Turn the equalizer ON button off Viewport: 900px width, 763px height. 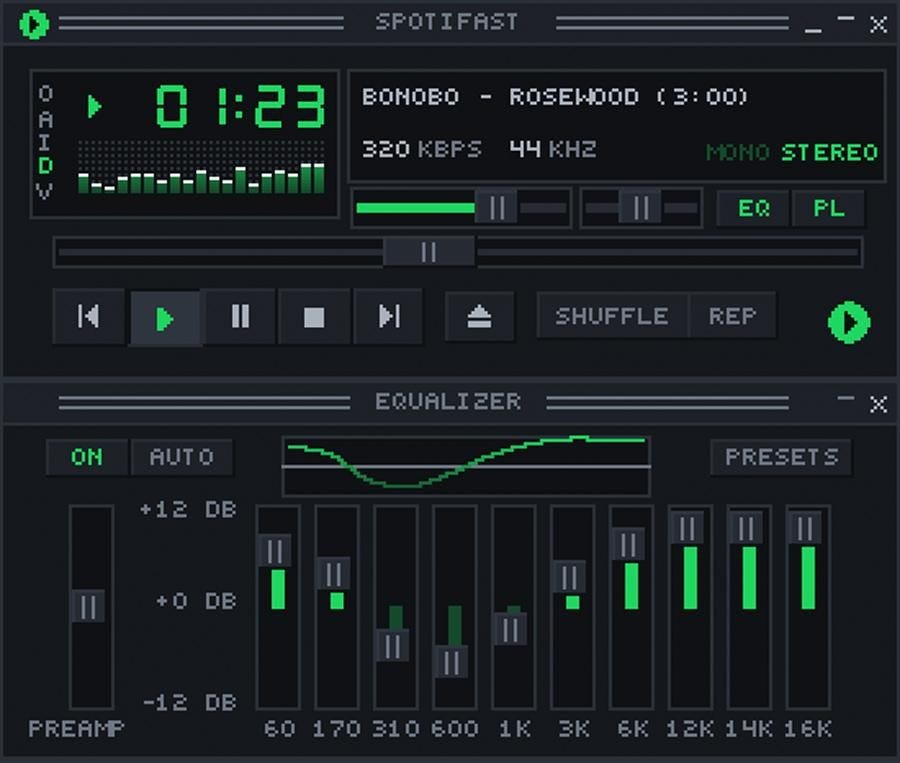[x=87, y=457]
